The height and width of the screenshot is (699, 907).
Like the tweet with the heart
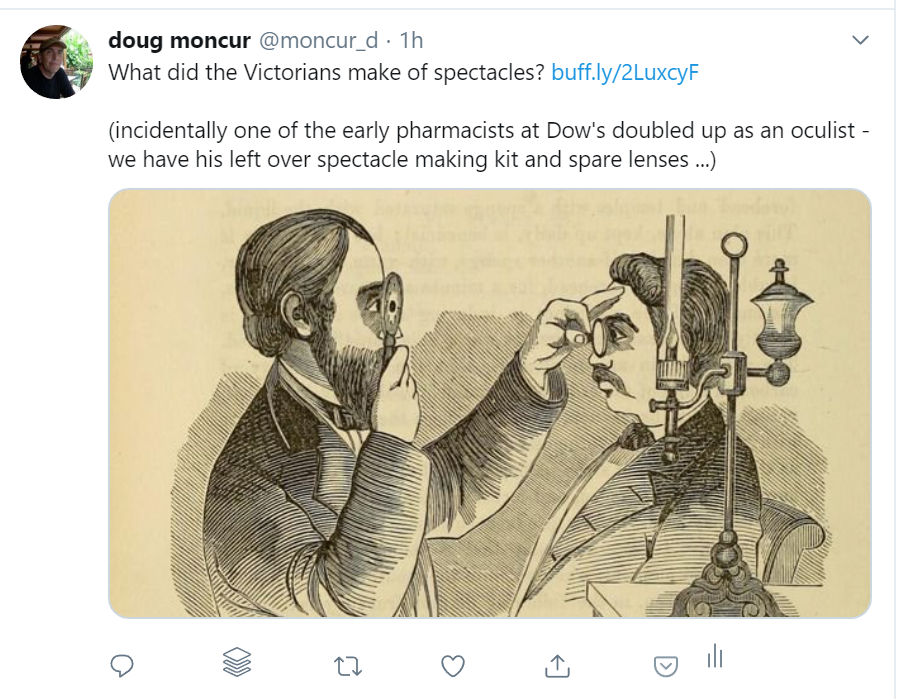coord(453,664)
